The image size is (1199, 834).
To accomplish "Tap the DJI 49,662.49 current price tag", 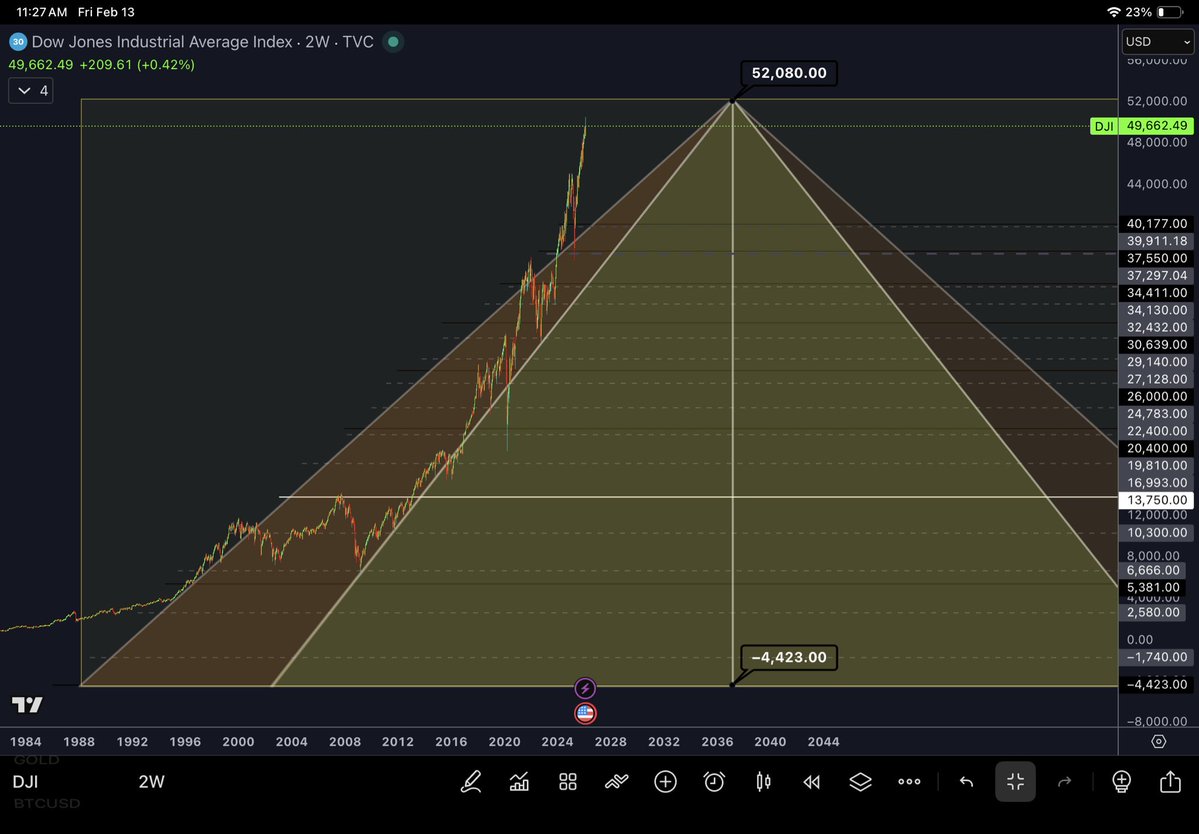I will pyautogui.click(x=1142, y=126).
